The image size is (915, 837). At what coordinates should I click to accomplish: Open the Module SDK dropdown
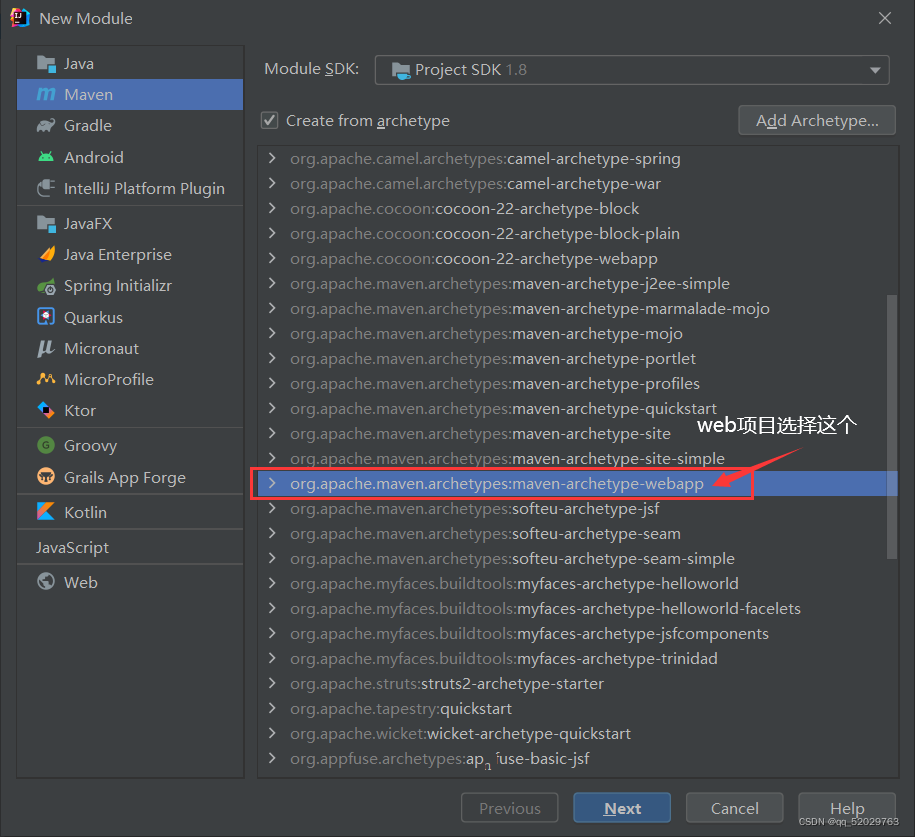click(x=631, y=70)
